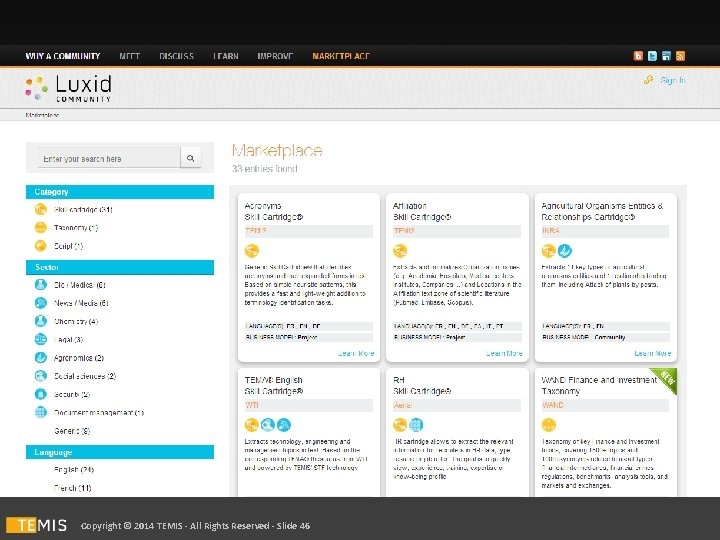Click the Acronyms card's skill cartridge icon

click(252, 251)
